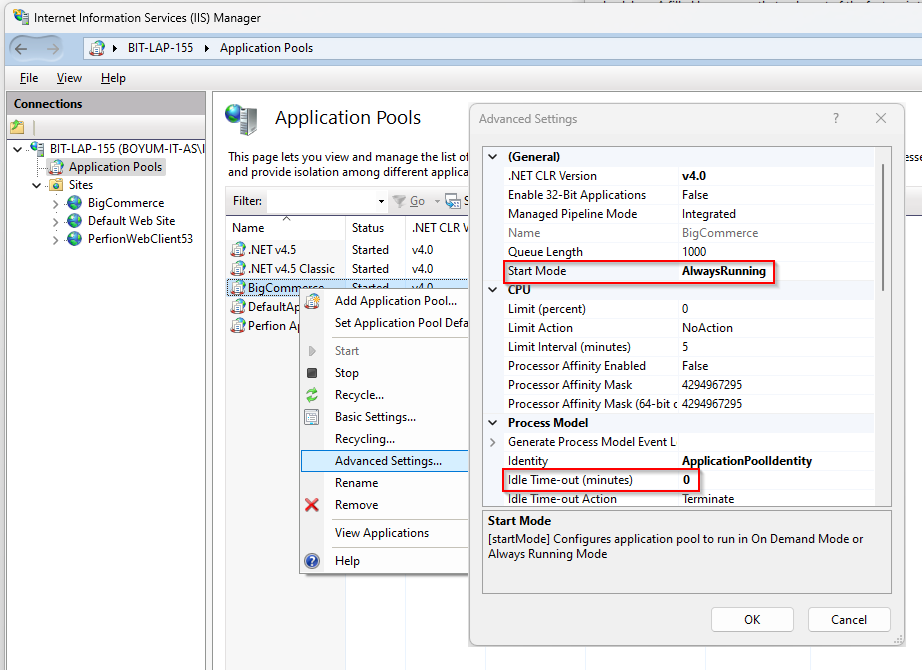Screen dimensions: 922x671
Task: Select the Queue Length 1000 value
Action: click(694, 252)
